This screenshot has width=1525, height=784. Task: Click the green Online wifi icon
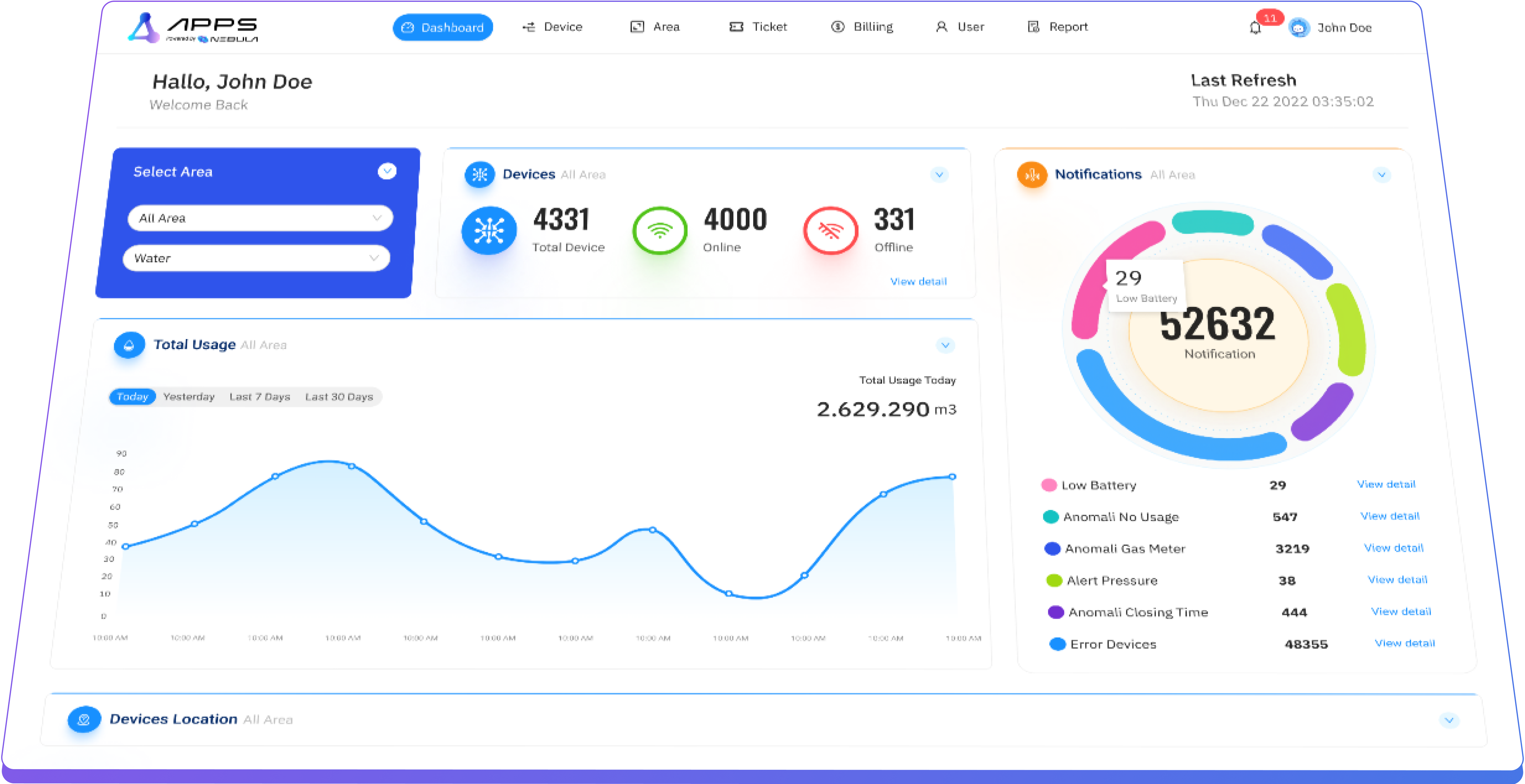pos(660,230)
